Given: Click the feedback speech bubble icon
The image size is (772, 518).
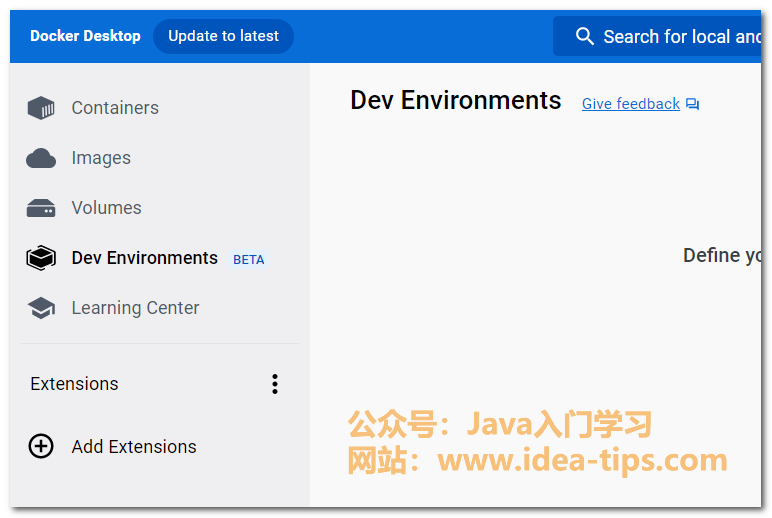Looking at the screenshot, I should (x=693, y=104).
